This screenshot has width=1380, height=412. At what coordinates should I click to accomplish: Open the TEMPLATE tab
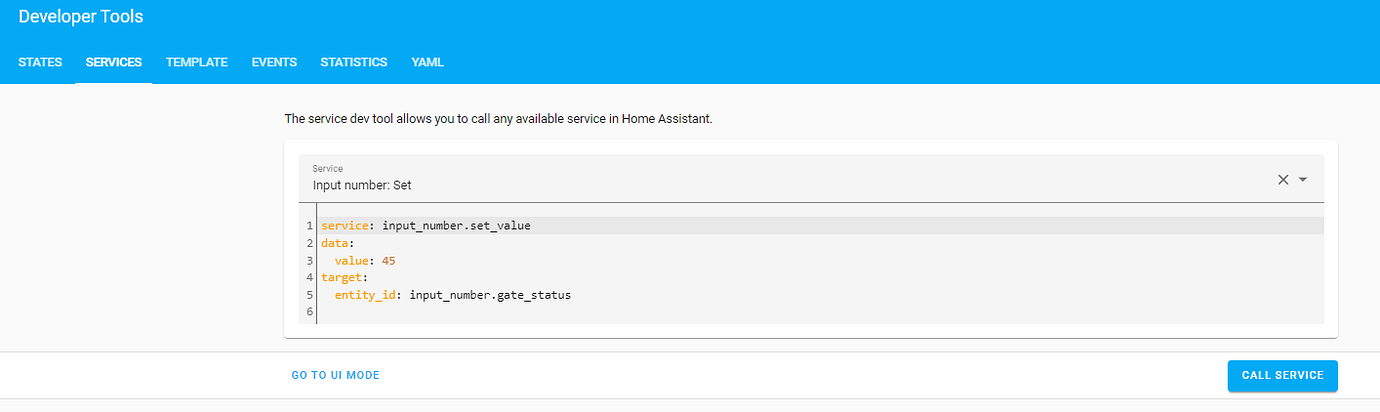coord(197,62)
